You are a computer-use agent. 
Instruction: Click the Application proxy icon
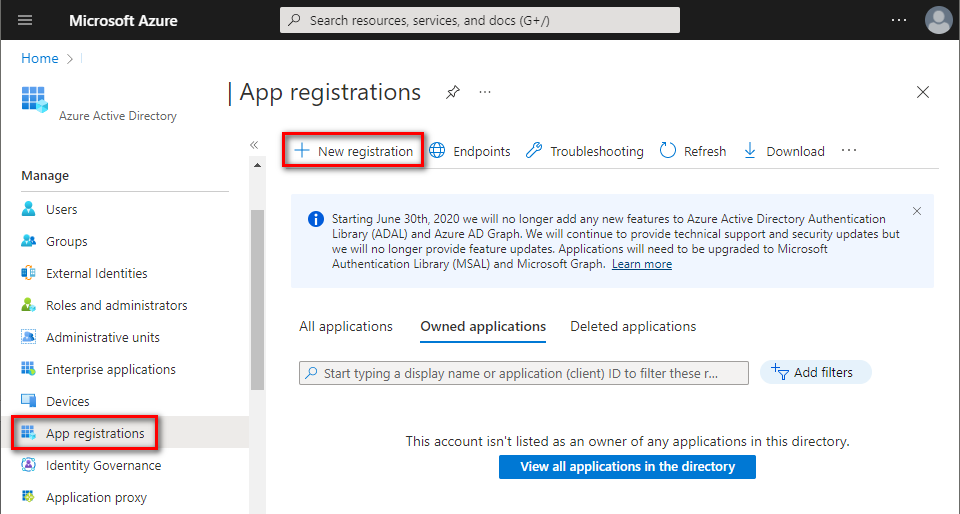point(28,496)
